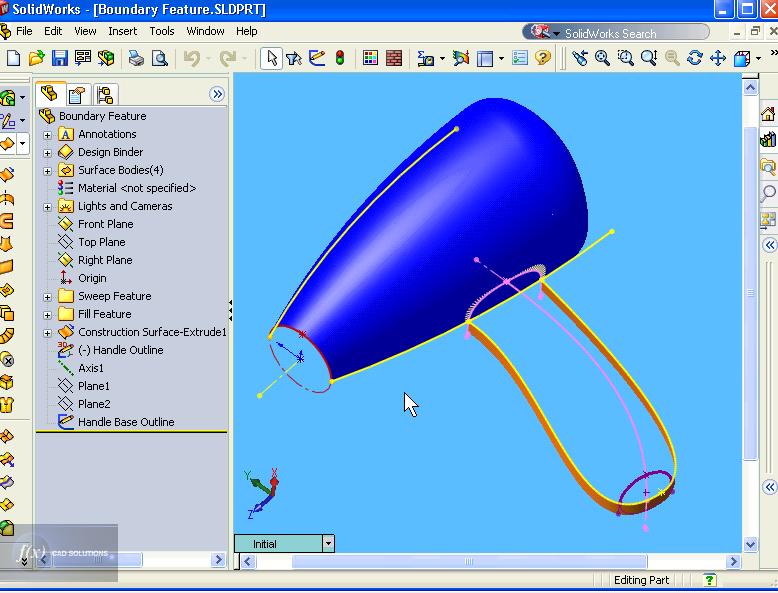Open the Edit menu

(x=53, y=31)
